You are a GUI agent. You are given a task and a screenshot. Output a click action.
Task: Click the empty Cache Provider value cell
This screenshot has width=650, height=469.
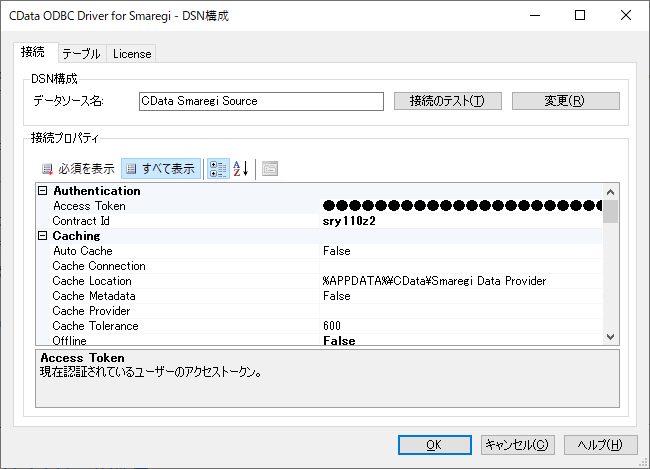pyautogui.click(x=461, y=311)
